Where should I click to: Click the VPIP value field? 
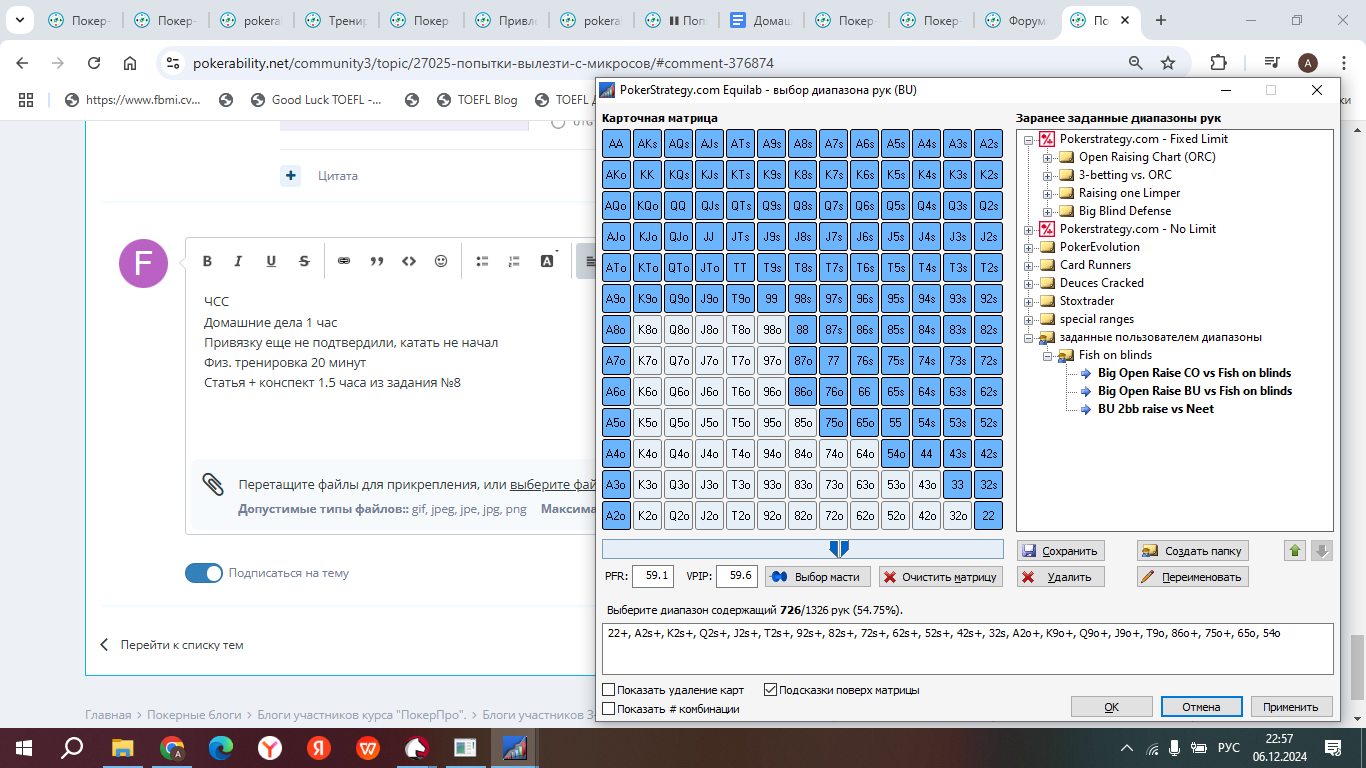tap(736, 576)
